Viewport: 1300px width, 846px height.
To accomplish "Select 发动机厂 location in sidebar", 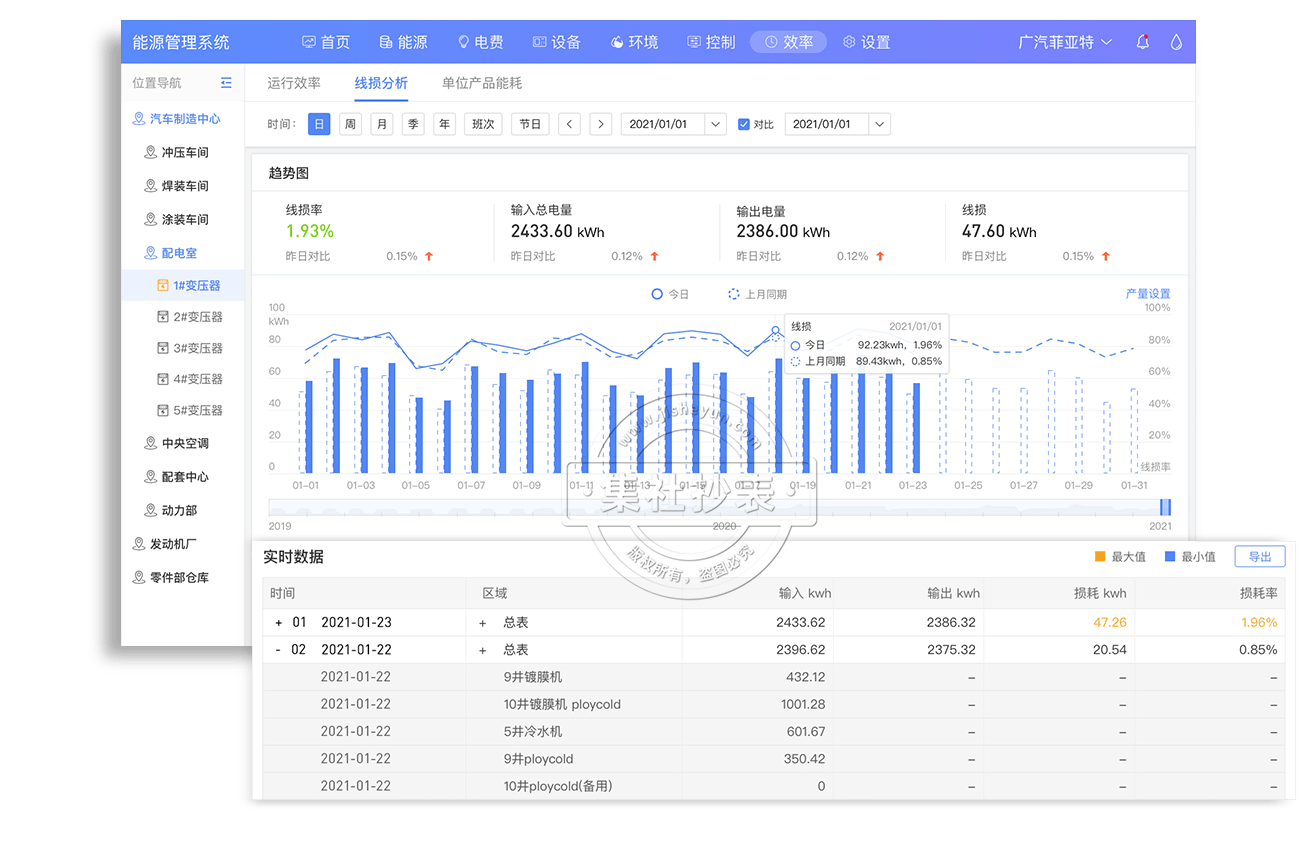I will [x=172, y=544].
